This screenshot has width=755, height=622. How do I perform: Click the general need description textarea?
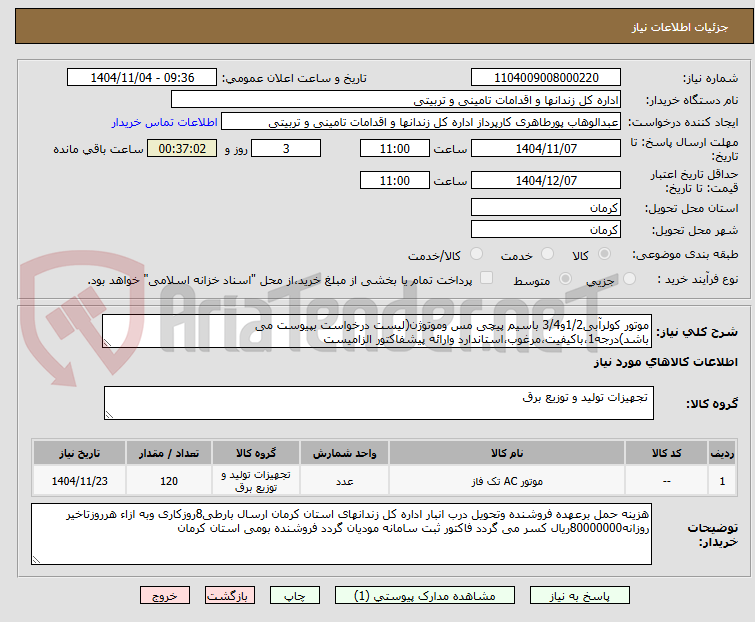point(377,331)
